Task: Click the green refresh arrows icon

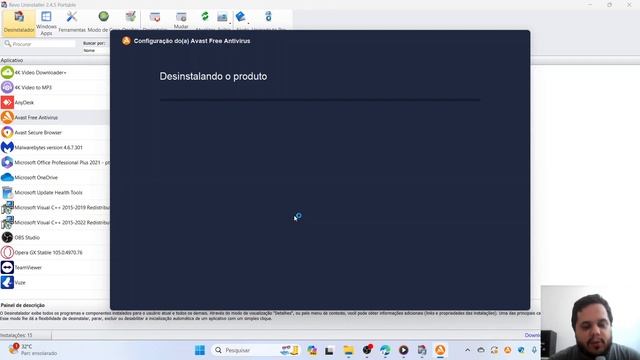Action: point(205,16)
